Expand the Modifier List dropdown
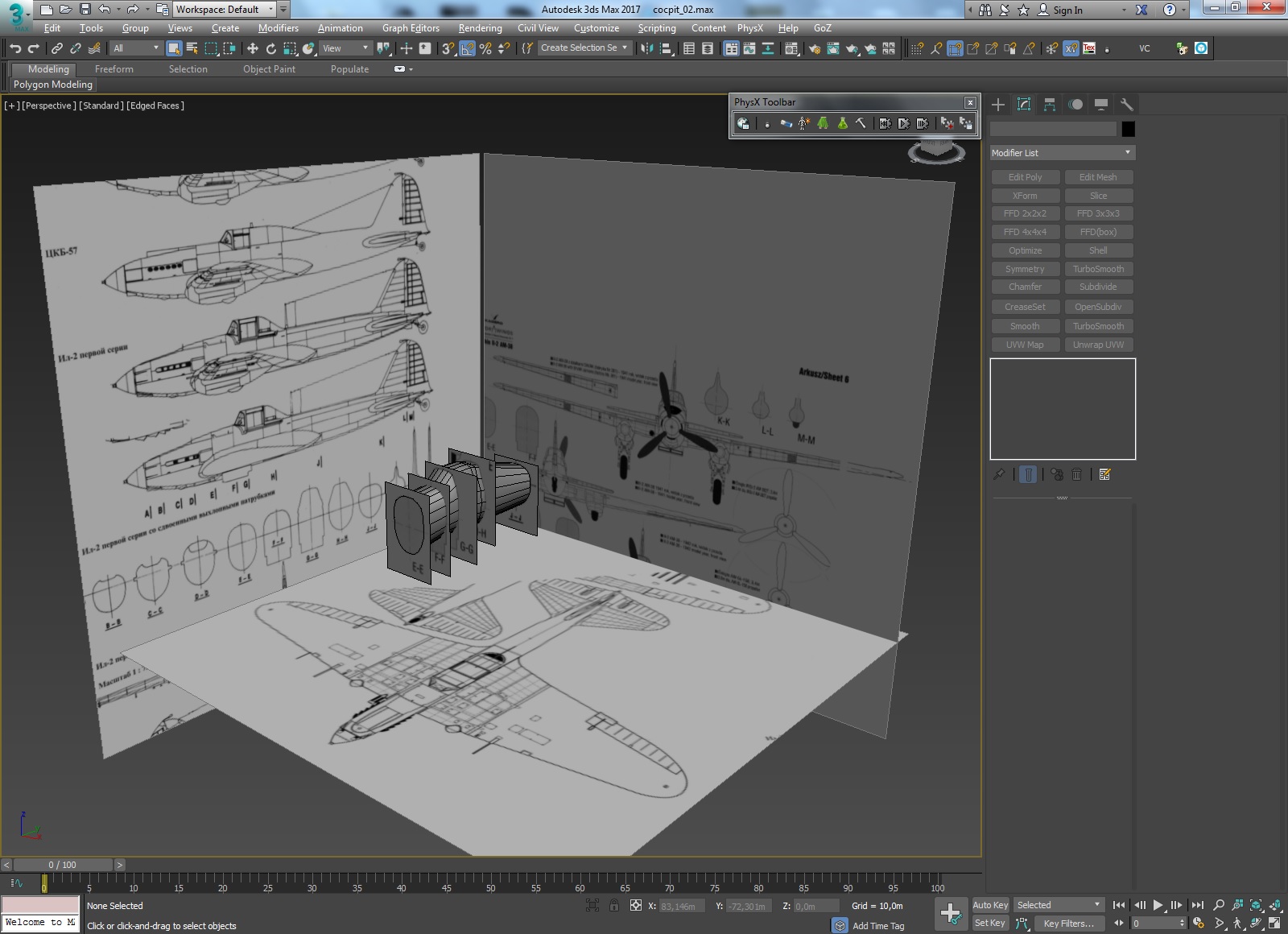The height and width of the screenshot is (934, 1288). click(1061, 153)
